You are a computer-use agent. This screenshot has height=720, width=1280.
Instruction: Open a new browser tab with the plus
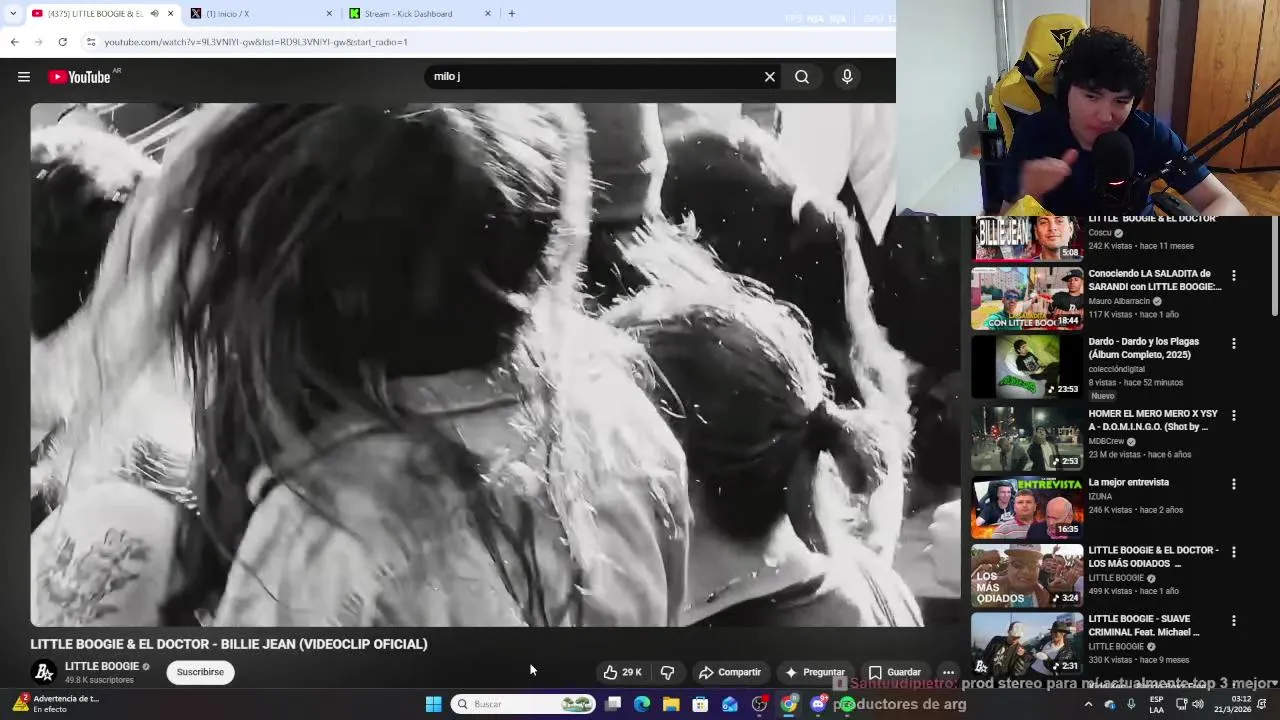click(x=512, y=14)
